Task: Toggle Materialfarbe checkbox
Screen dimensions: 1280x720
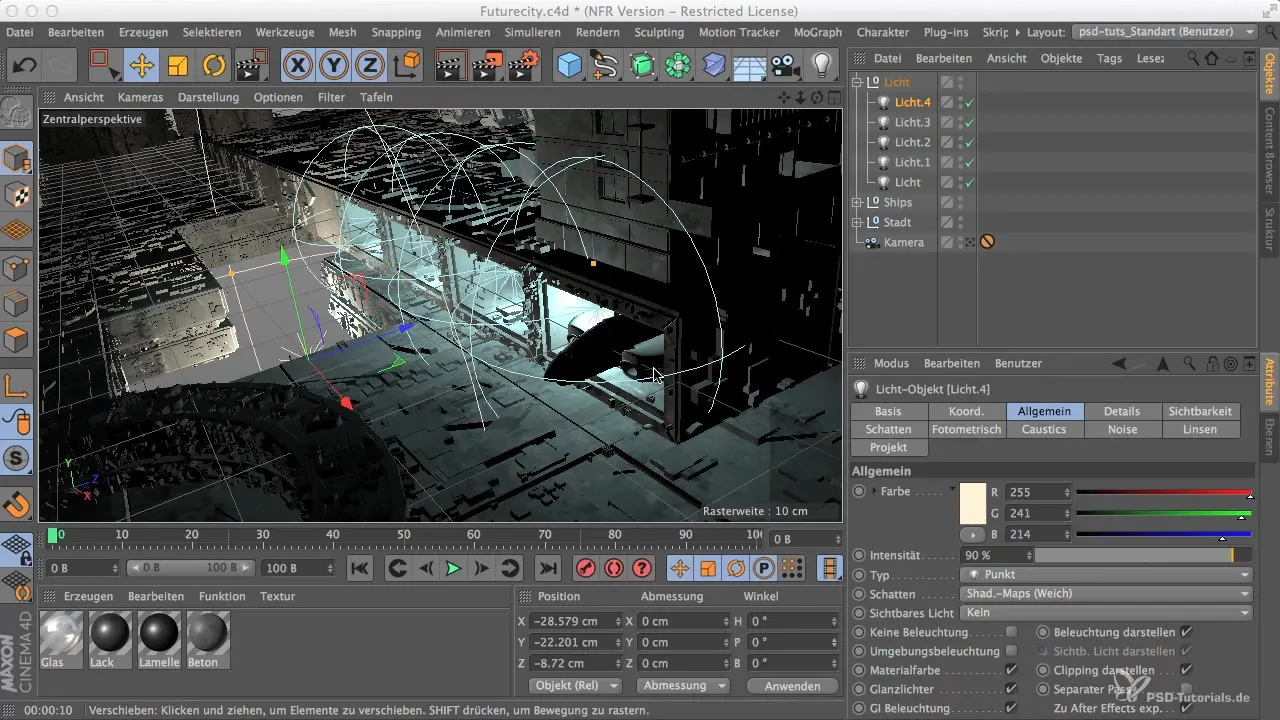Action: pyautogui.click(x=1012, y=670)
